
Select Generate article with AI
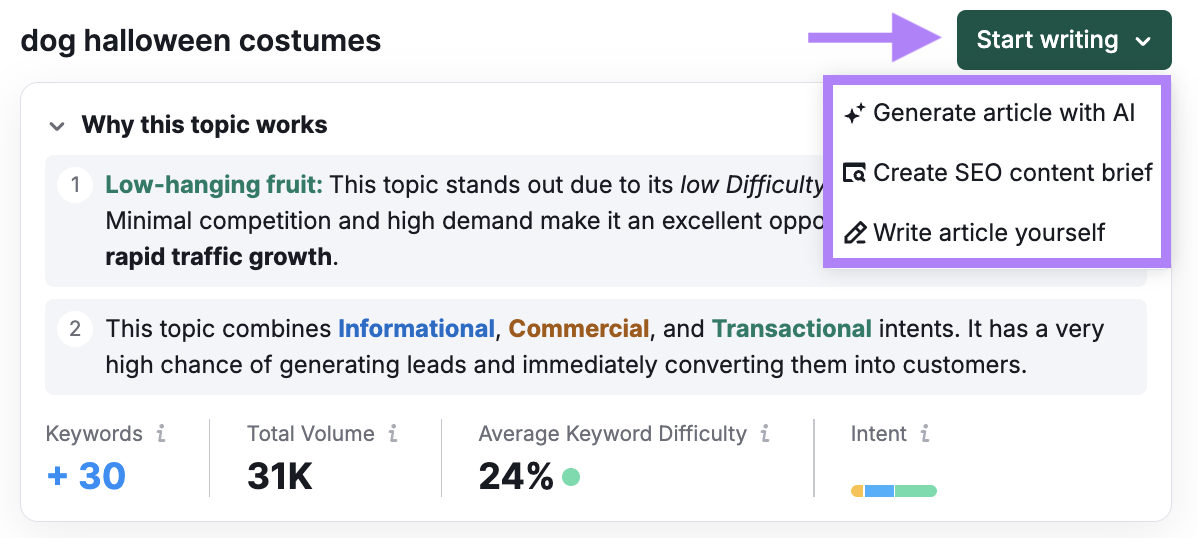coord(1003,113)
